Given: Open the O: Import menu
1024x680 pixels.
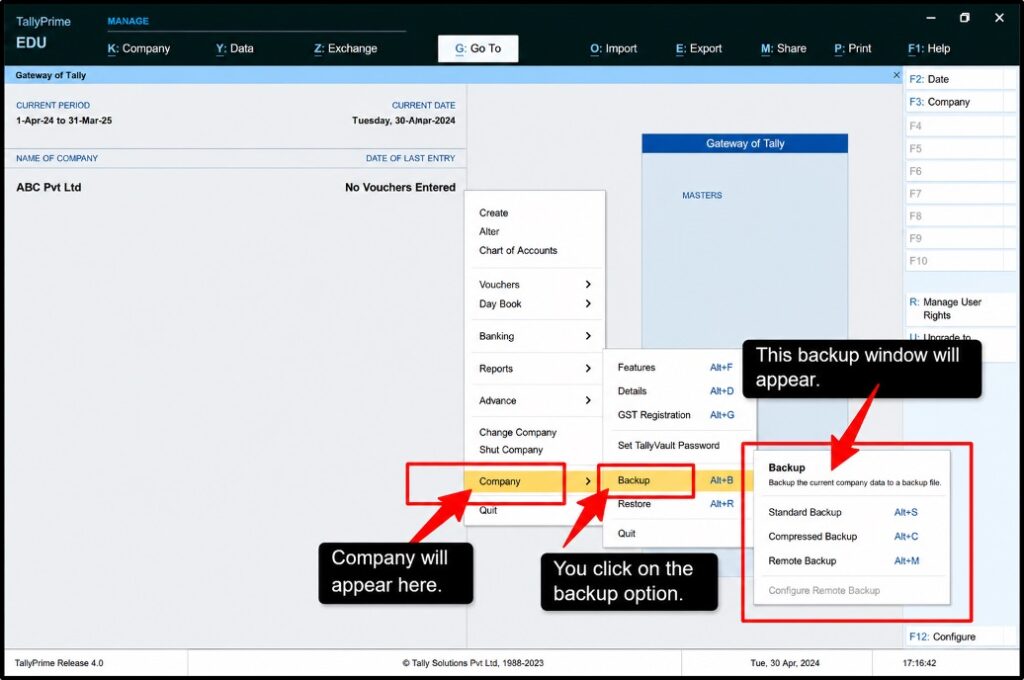Looking at the screenshot, I should [613, 48].
